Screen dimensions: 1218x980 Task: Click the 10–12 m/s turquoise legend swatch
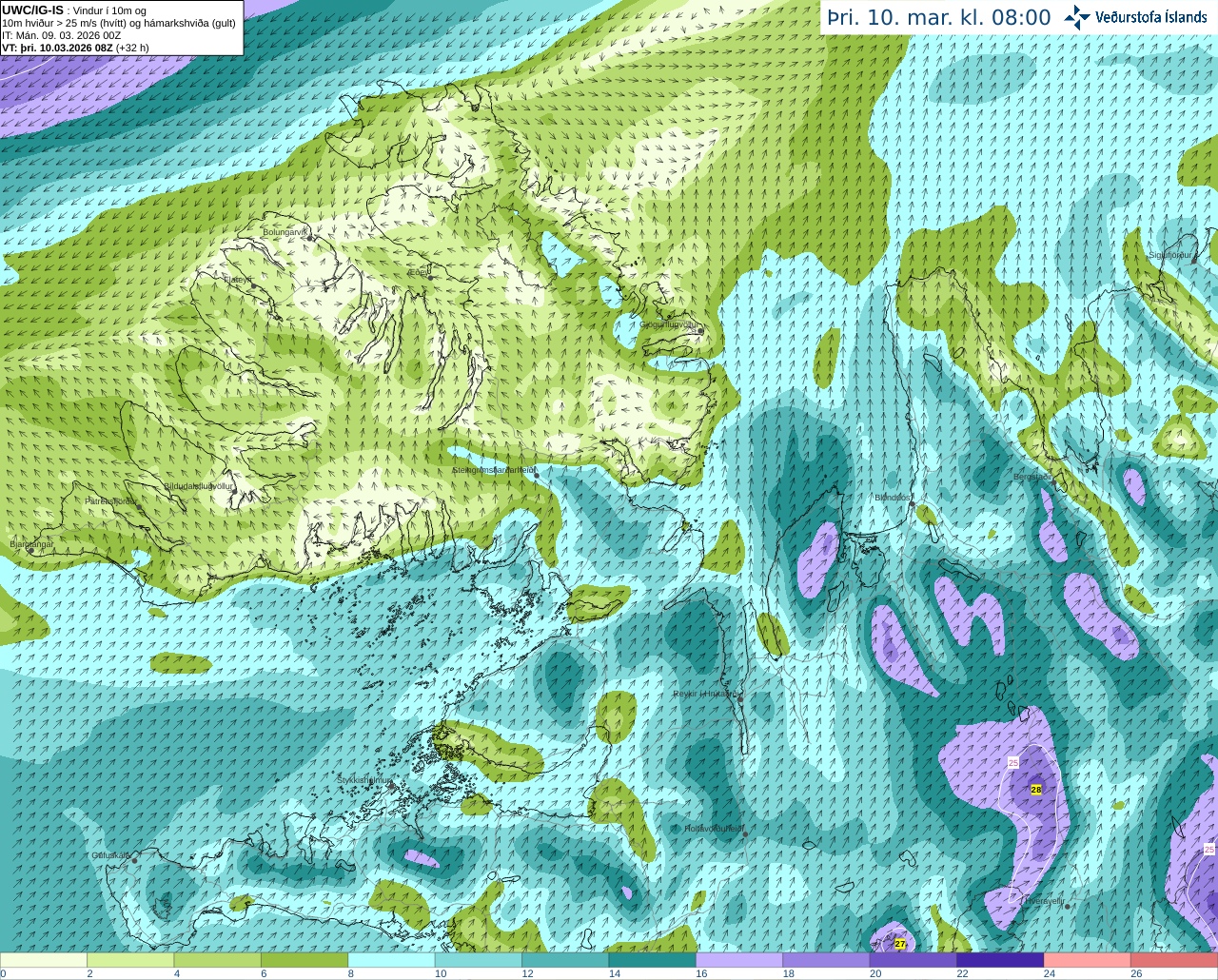479,960
